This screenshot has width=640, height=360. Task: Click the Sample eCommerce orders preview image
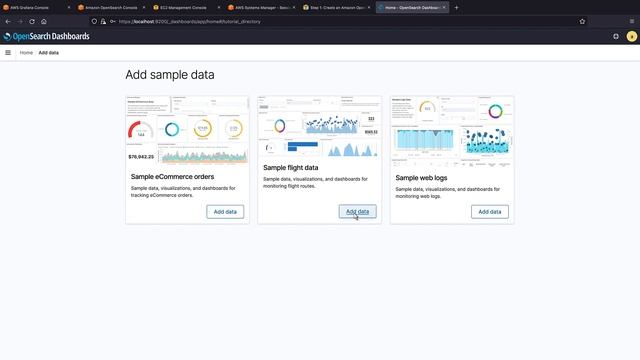click(187, 131)
